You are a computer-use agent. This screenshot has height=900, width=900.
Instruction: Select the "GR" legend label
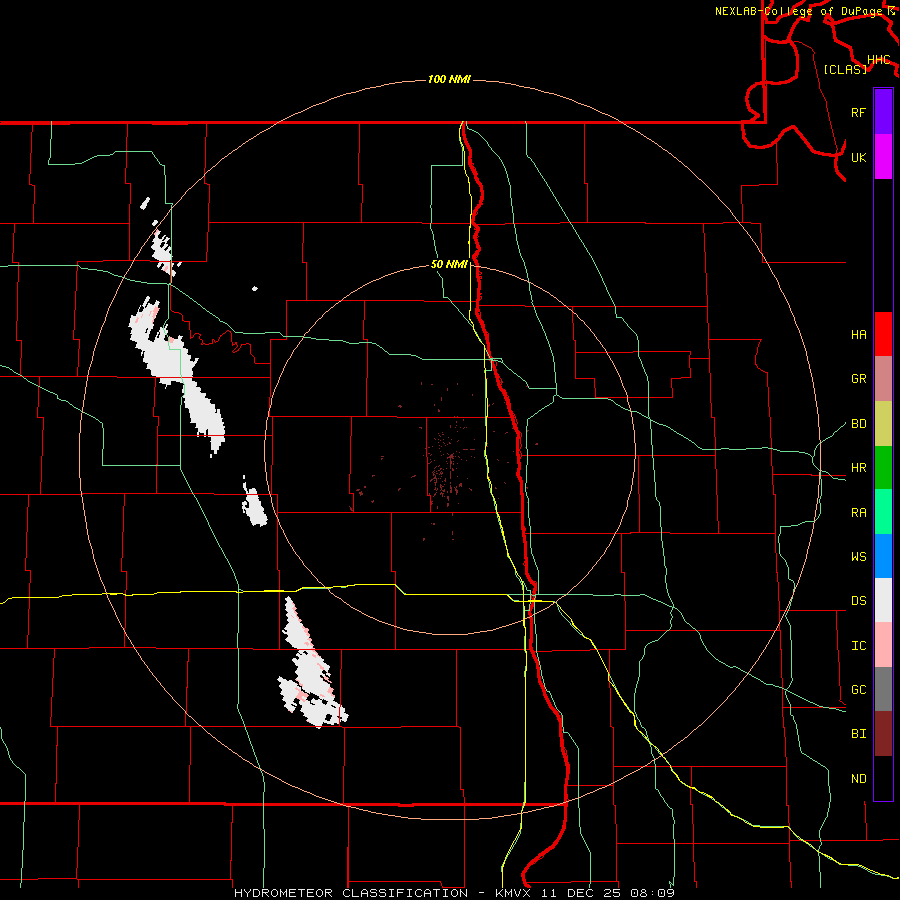(858, 379)
